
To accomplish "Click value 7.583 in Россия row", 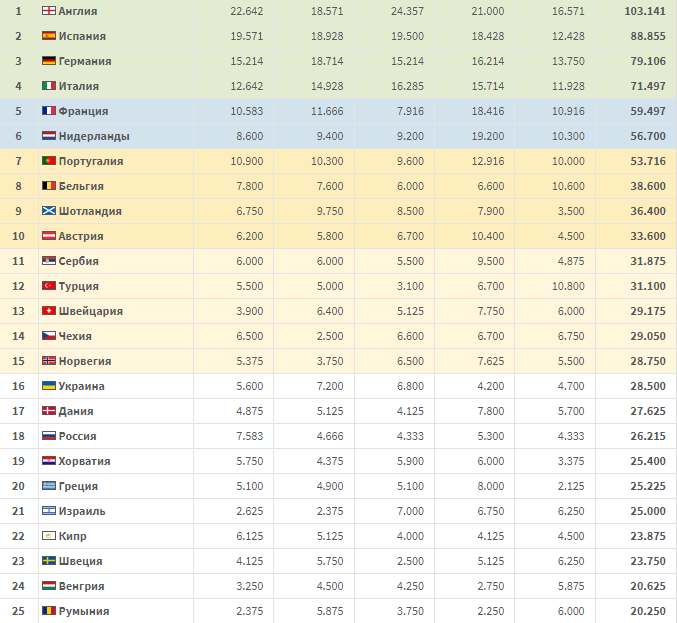I will 250,436.
